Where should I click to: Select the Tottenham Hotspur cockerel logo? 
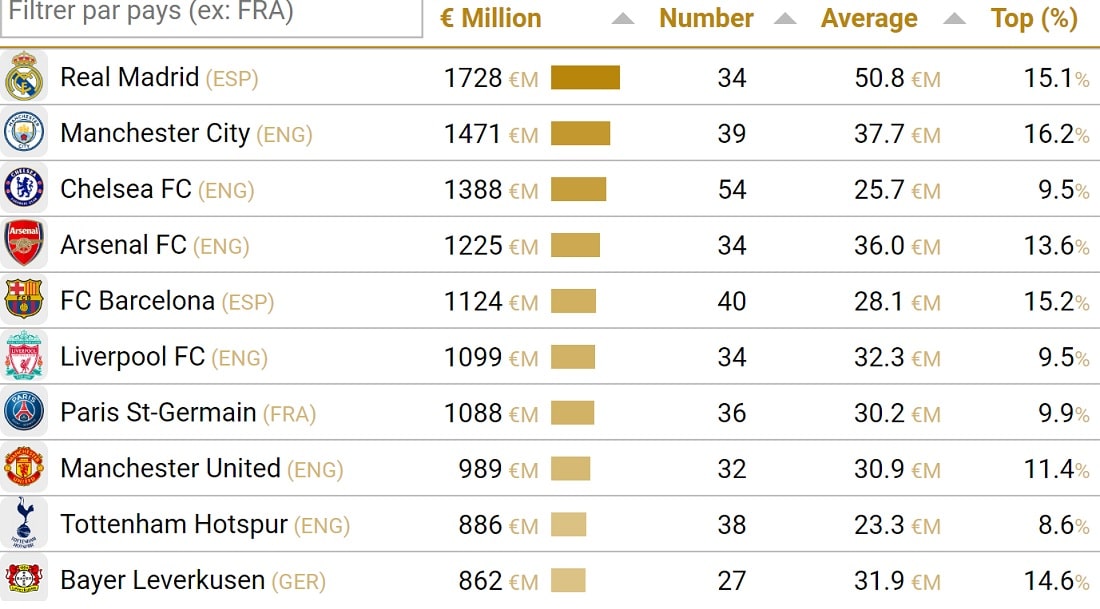[x=24, y=523]
